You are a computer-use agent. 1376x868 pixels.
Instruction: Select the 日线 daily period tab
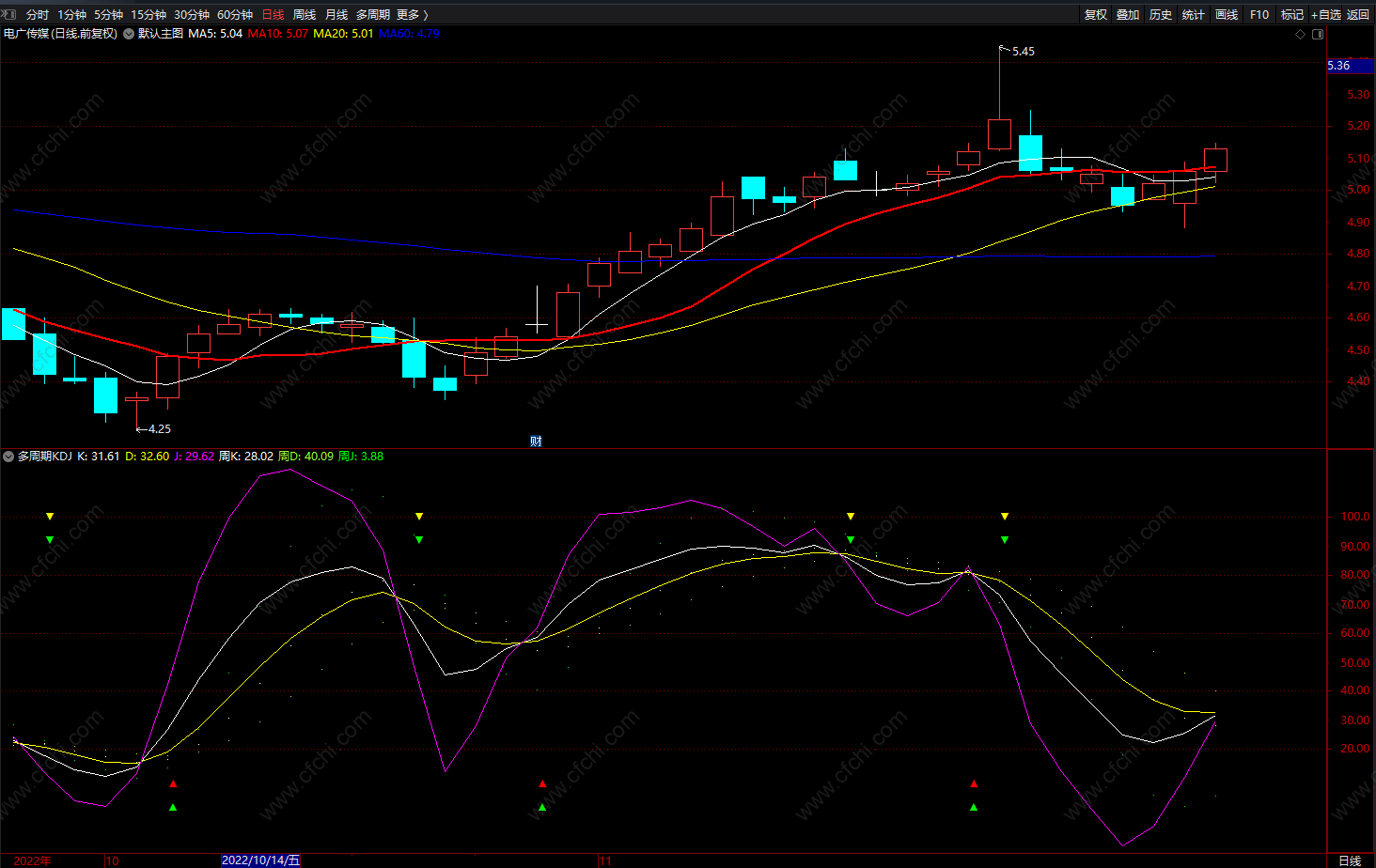(x=273, y=15)
